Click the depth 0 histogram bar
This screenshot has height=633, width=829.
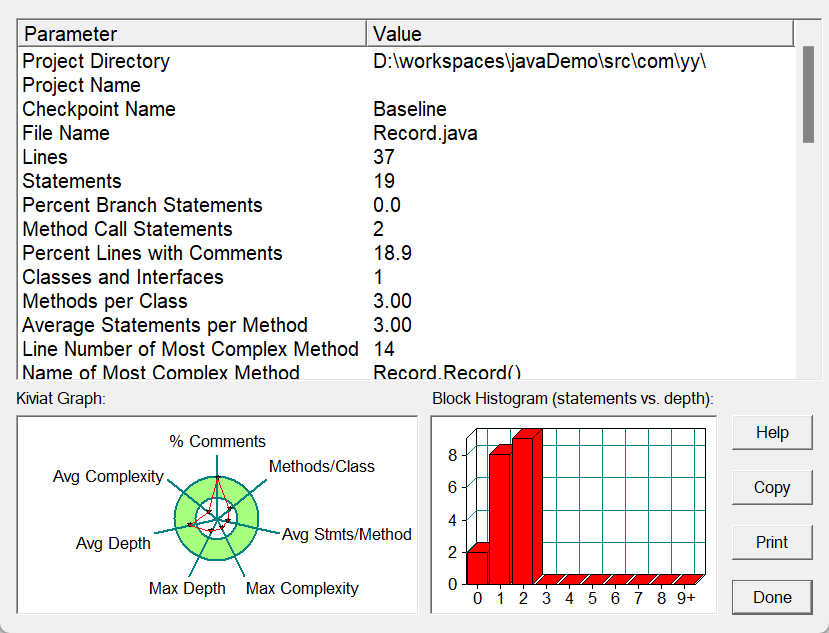(x=477, y=567)
